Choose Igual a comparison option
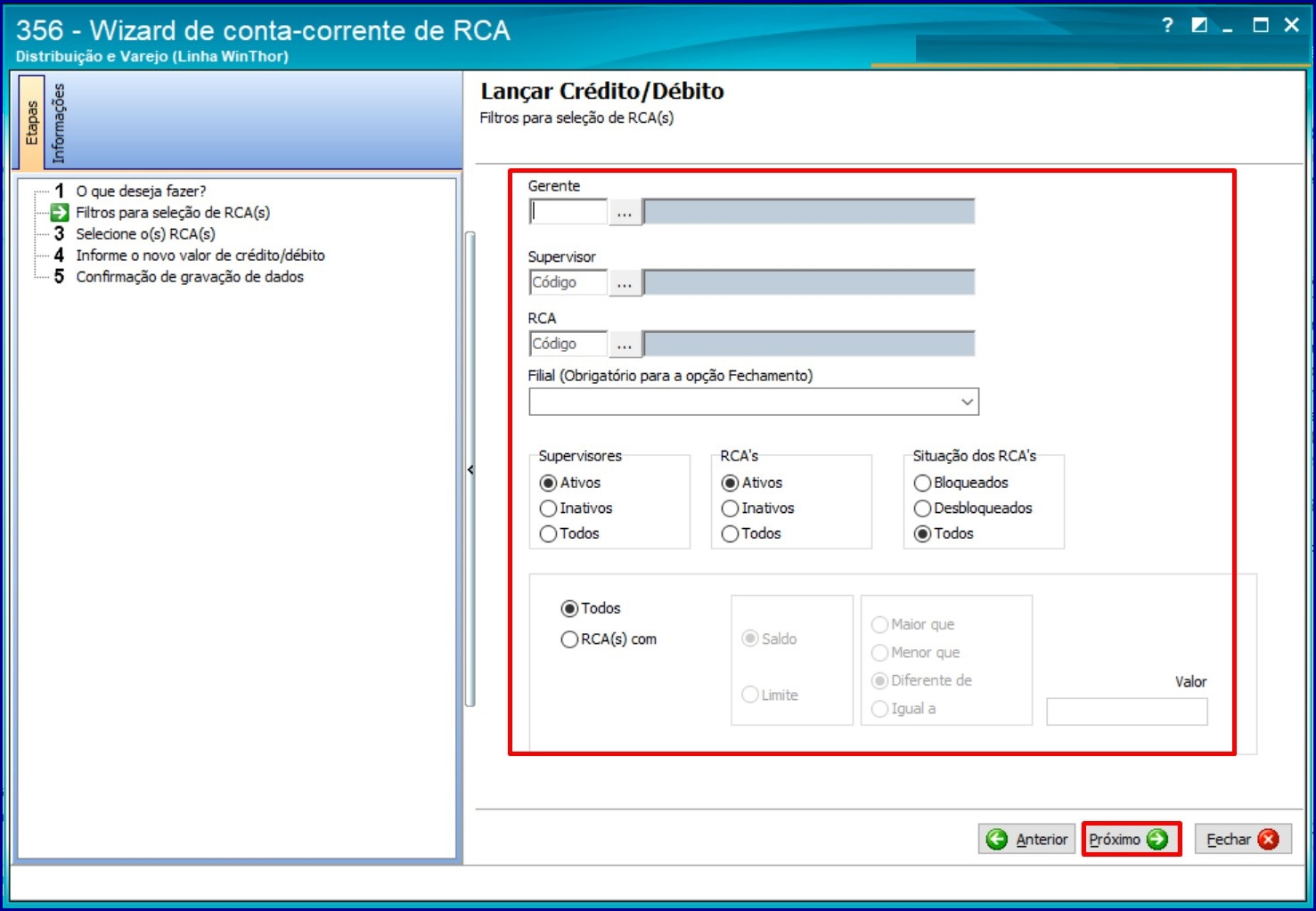This screenshot has height=911, width=1316. tap(880, 709)
